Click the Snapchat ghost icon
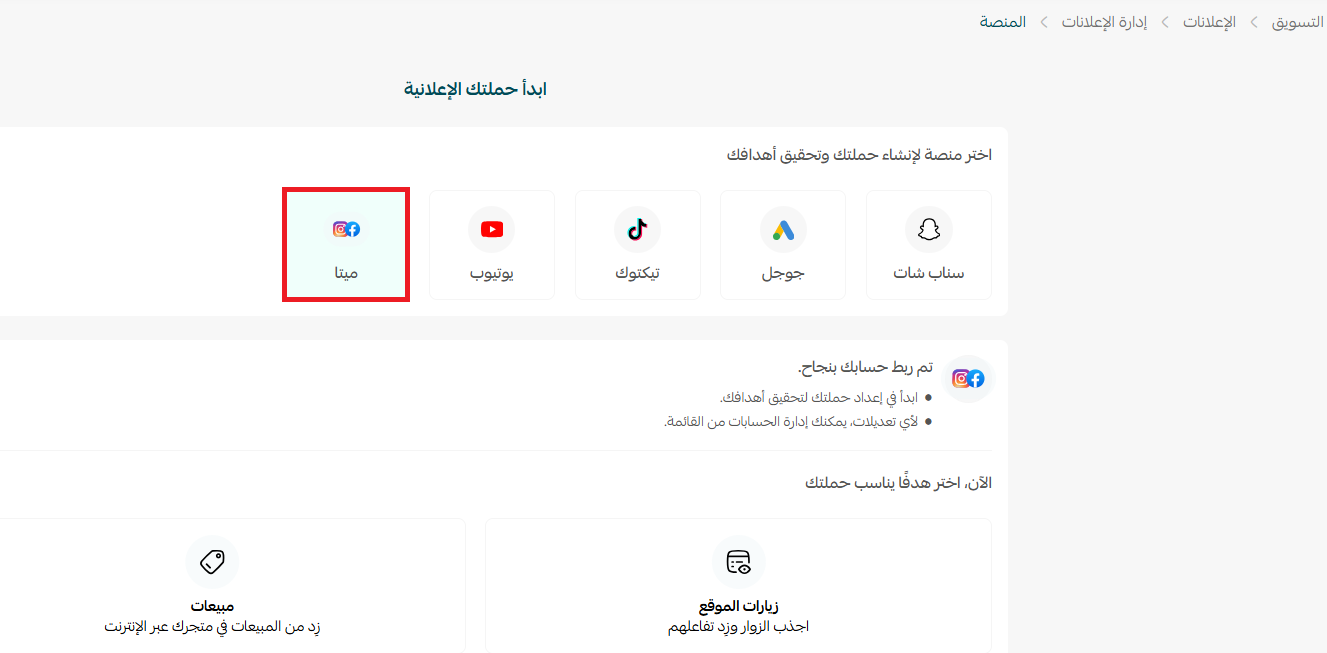 click(928, 230)
